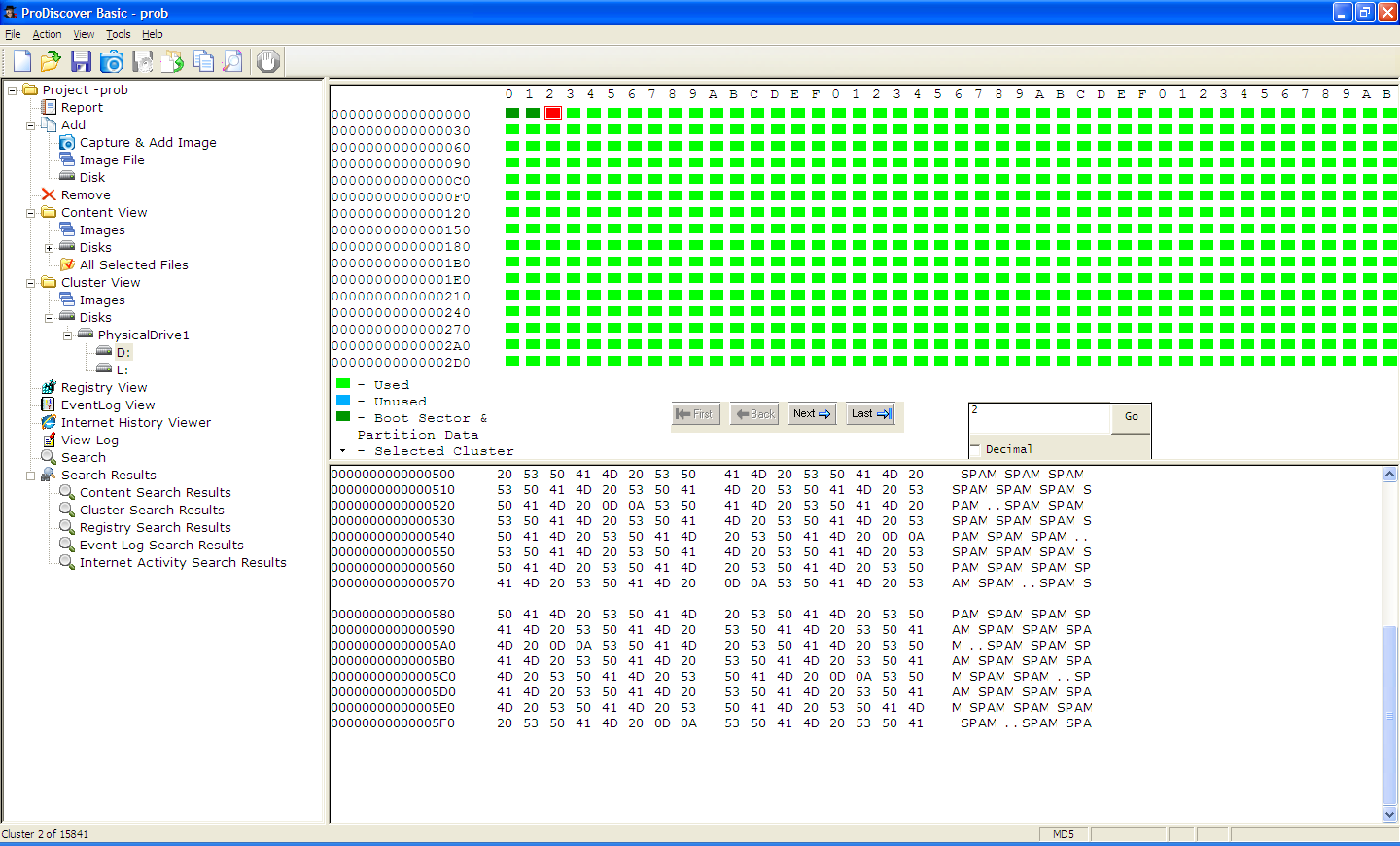
Task: Select the Disk item under Add
Action: [x=92, y=178]
